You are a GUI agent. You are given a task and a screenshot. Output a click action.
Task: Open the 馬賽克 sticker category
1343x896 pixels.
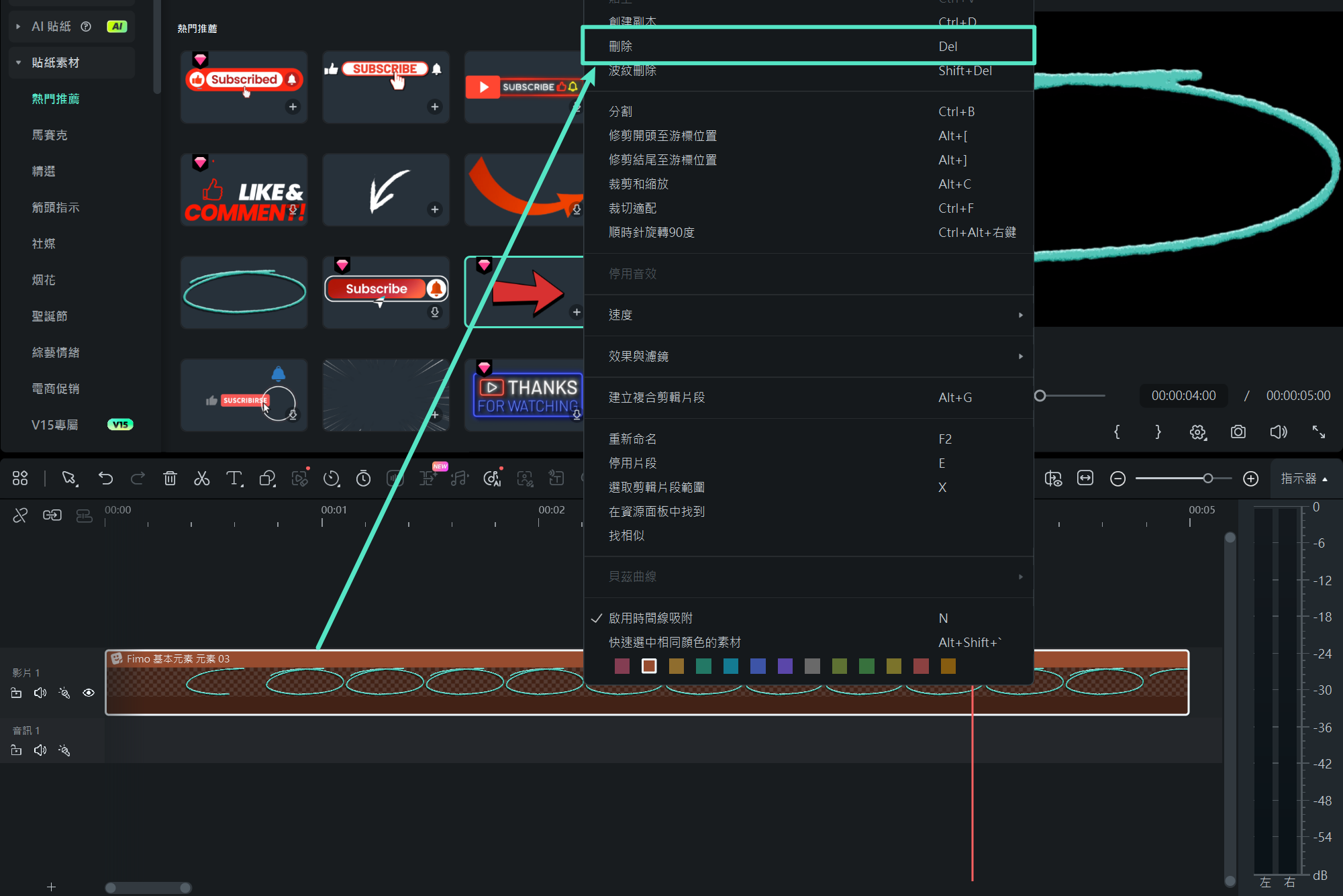point(50,135)
